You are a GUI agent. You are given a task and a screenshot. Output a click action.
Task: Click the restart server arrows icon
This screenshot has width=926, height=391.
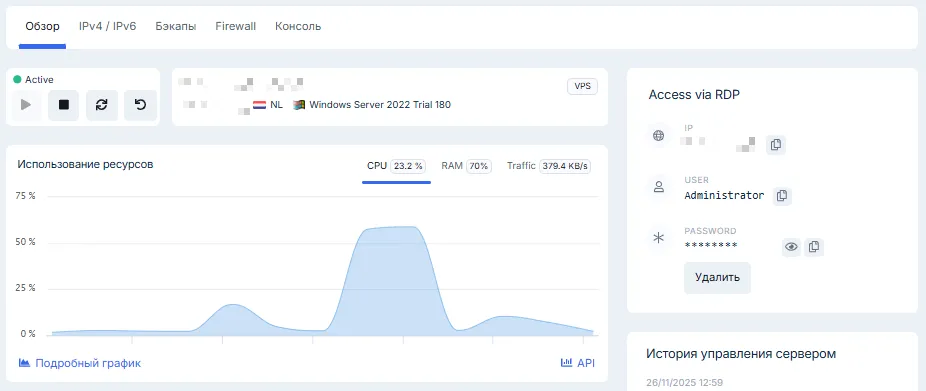click(x=102, y=105)
